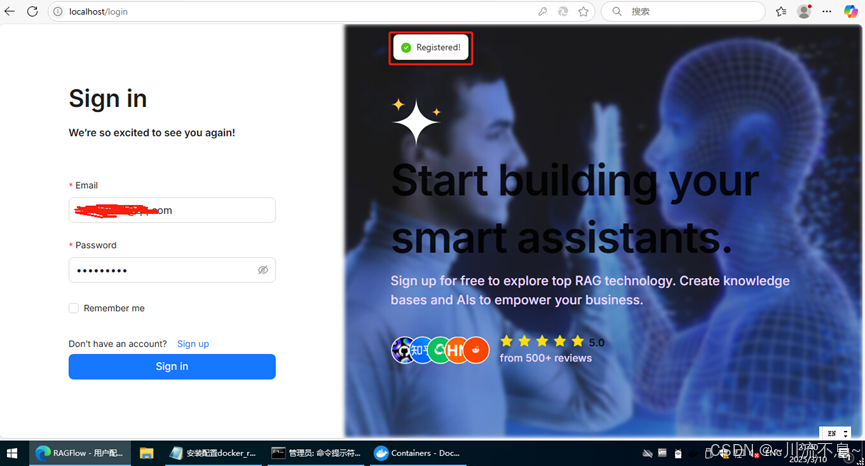The width and height of the screenshot is (865, 466).
Task: Add page to favorites with star icon
Action: point(583,11)
